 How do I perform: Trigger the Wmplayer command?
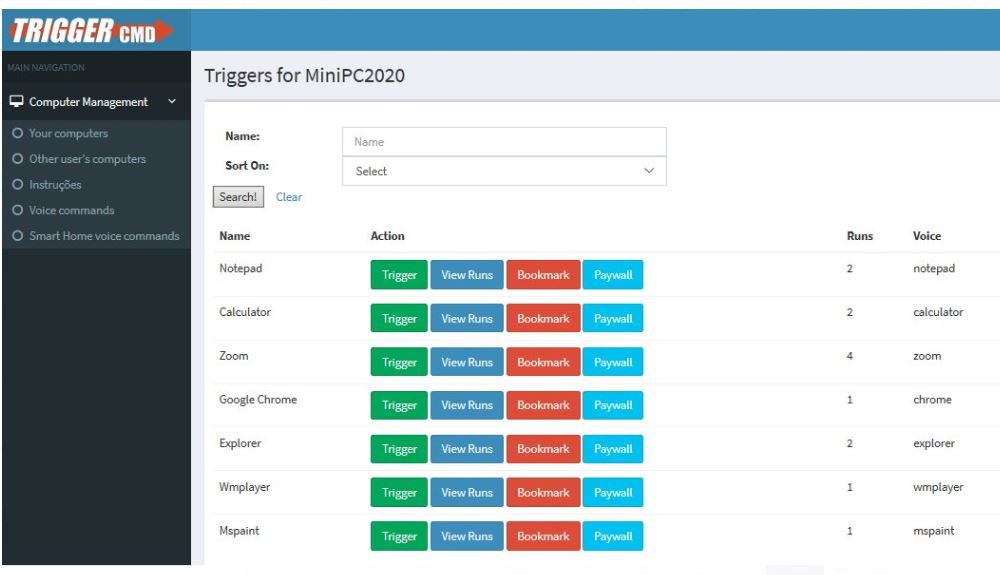coord(399,492)
